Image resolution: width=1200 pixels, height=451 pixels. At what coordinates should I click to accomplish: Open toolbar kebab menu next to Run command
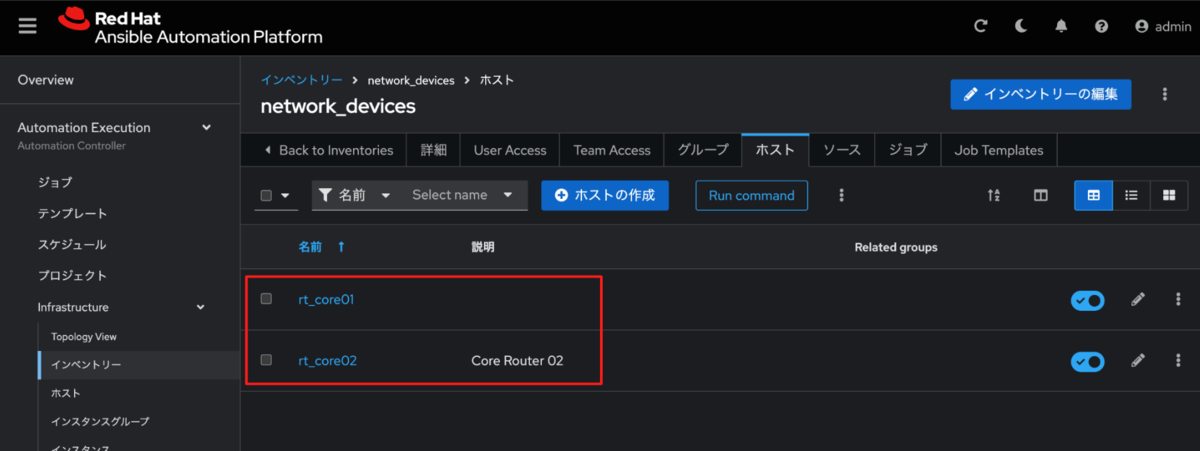[x=841, y=195]
